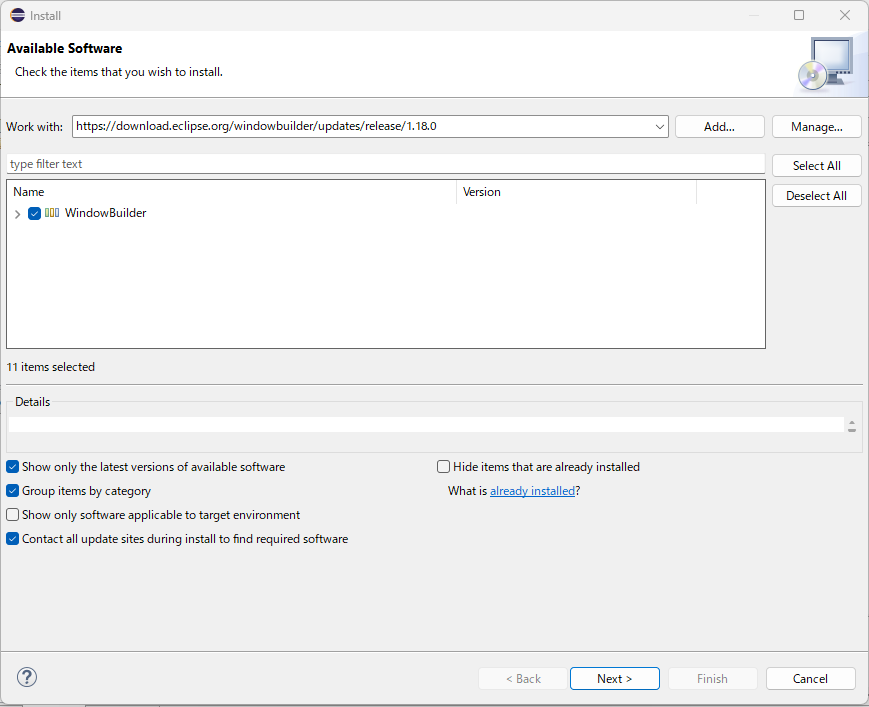
Task: Click the Details text area
Action: 426,425
